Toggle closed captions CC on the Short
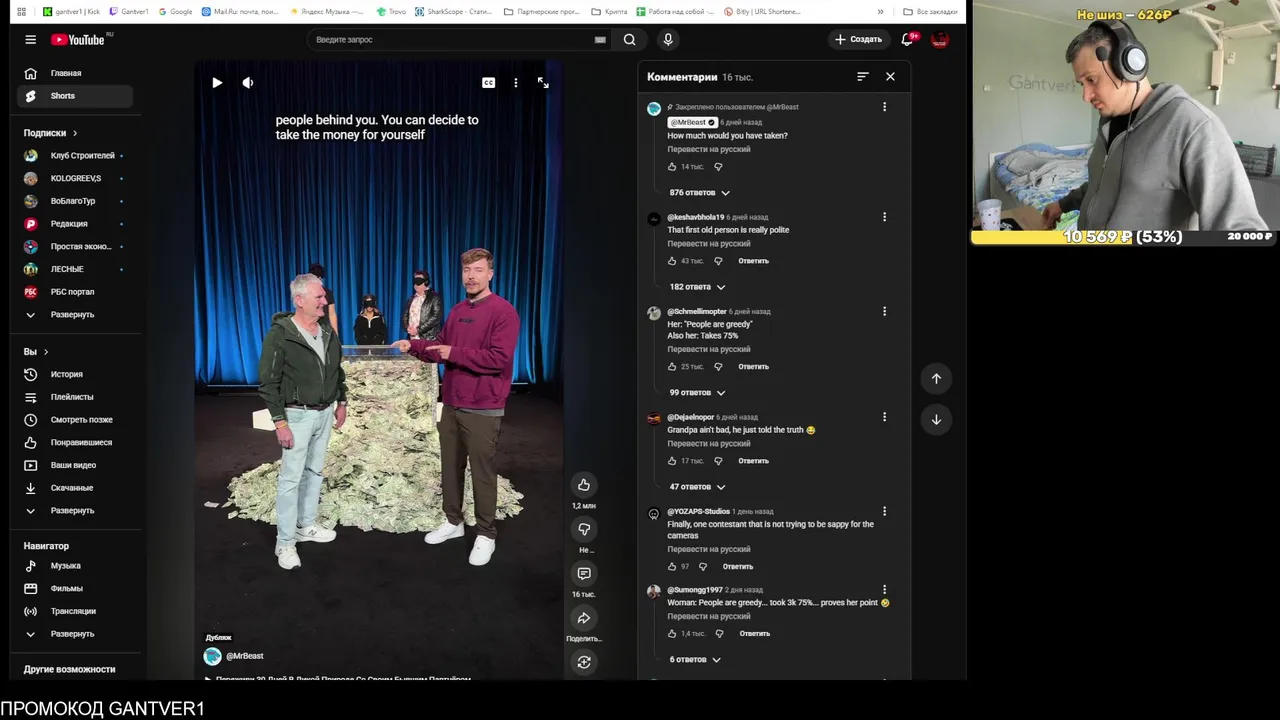This screenshot has width=1280, height=720. 489,83
